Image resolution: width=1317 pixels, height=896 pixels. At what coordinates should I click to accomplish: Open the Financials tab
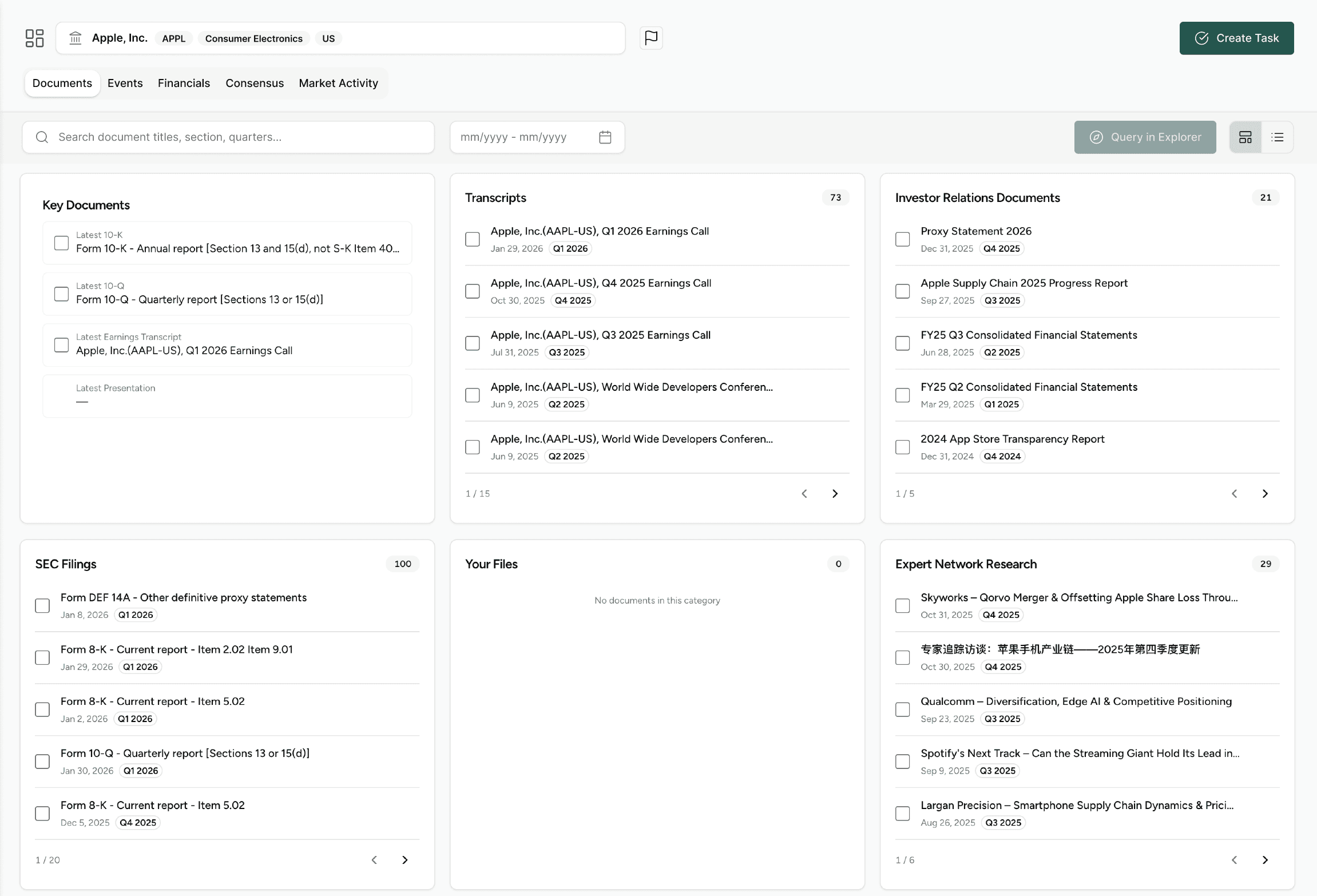(184, 84)
